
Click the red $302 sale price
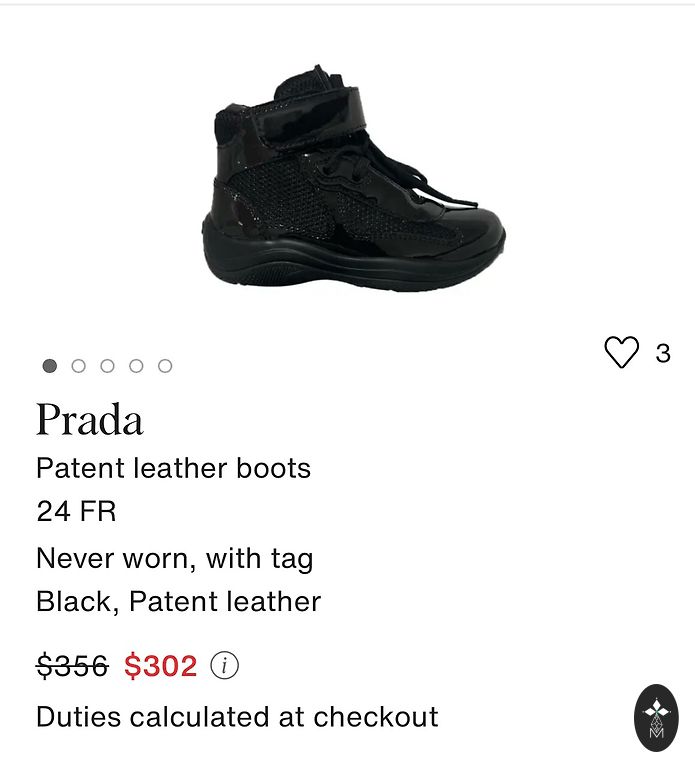[161, 666]
